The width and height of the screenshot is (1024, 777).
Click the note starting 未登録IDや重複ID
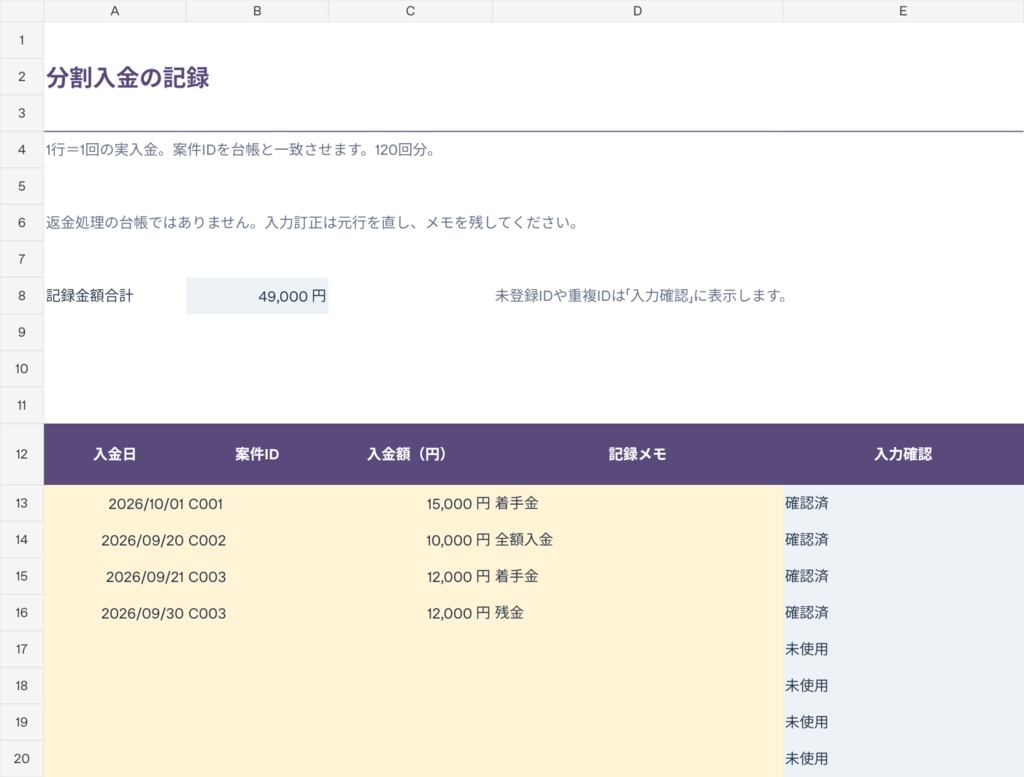click(x=641, y=296)
